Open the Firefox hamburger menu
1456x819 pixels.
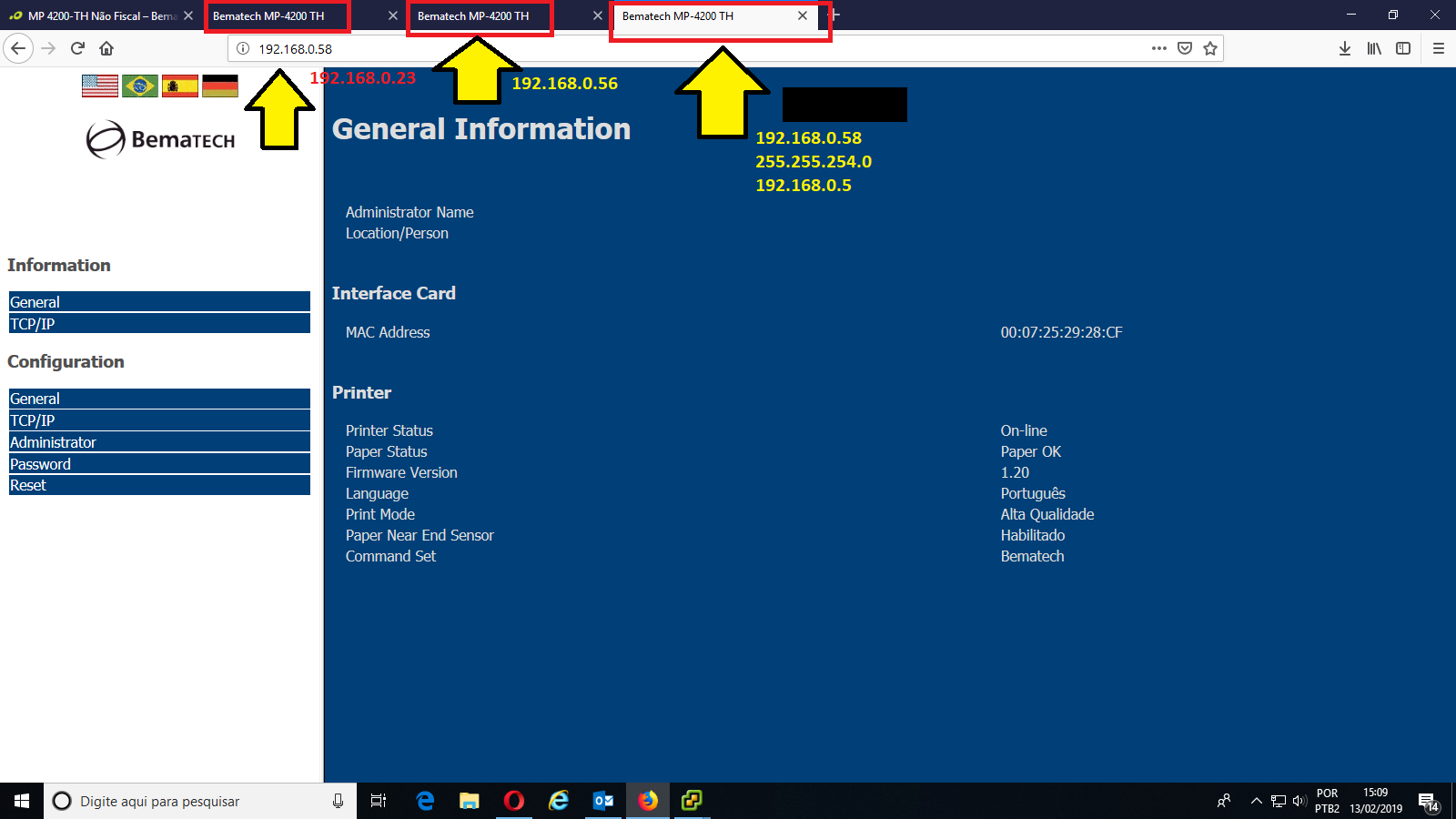tap(1439, 48)
